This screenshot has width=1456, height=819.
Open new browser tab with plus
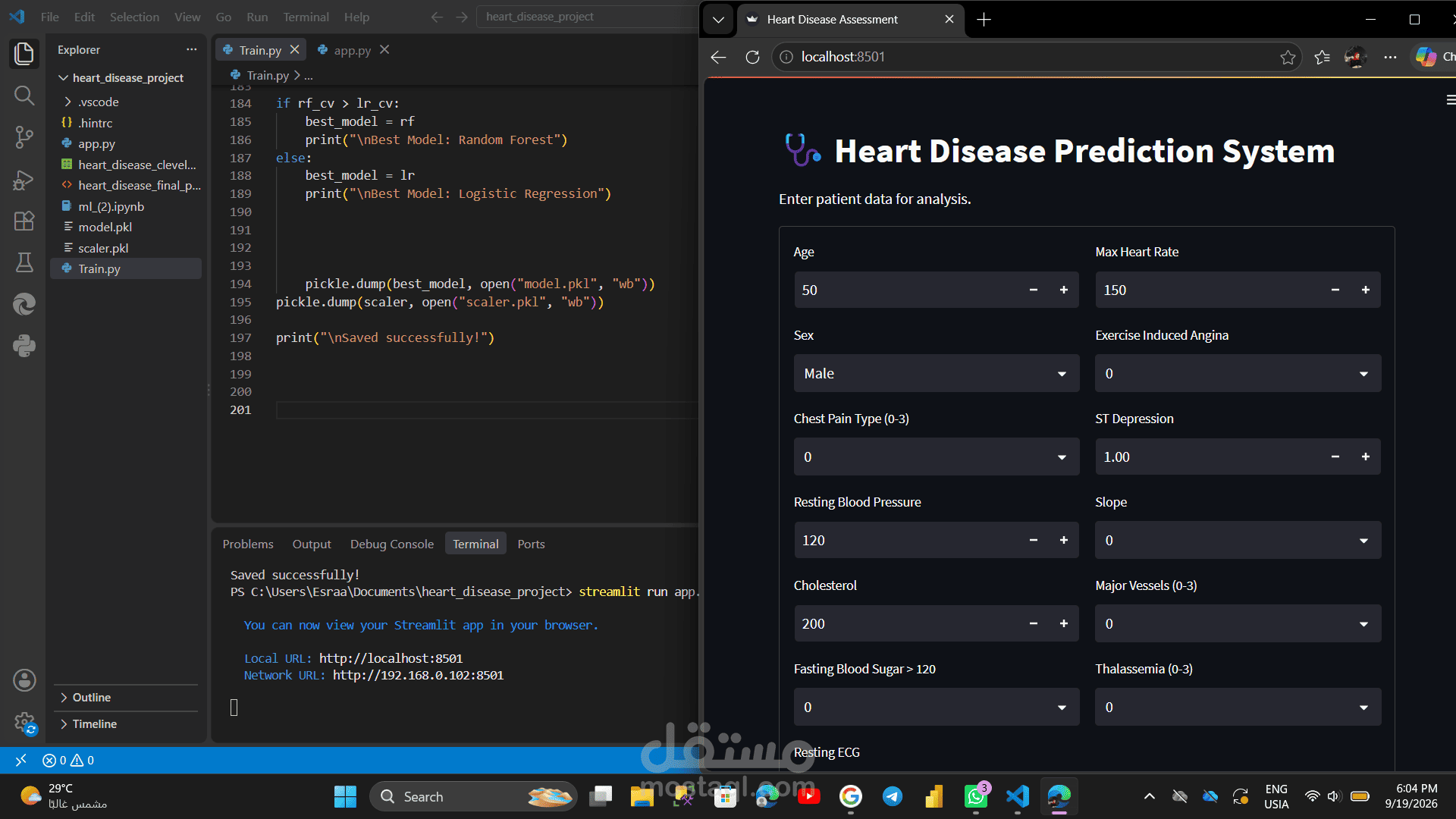pyautogui.click(x=984, y=20)
